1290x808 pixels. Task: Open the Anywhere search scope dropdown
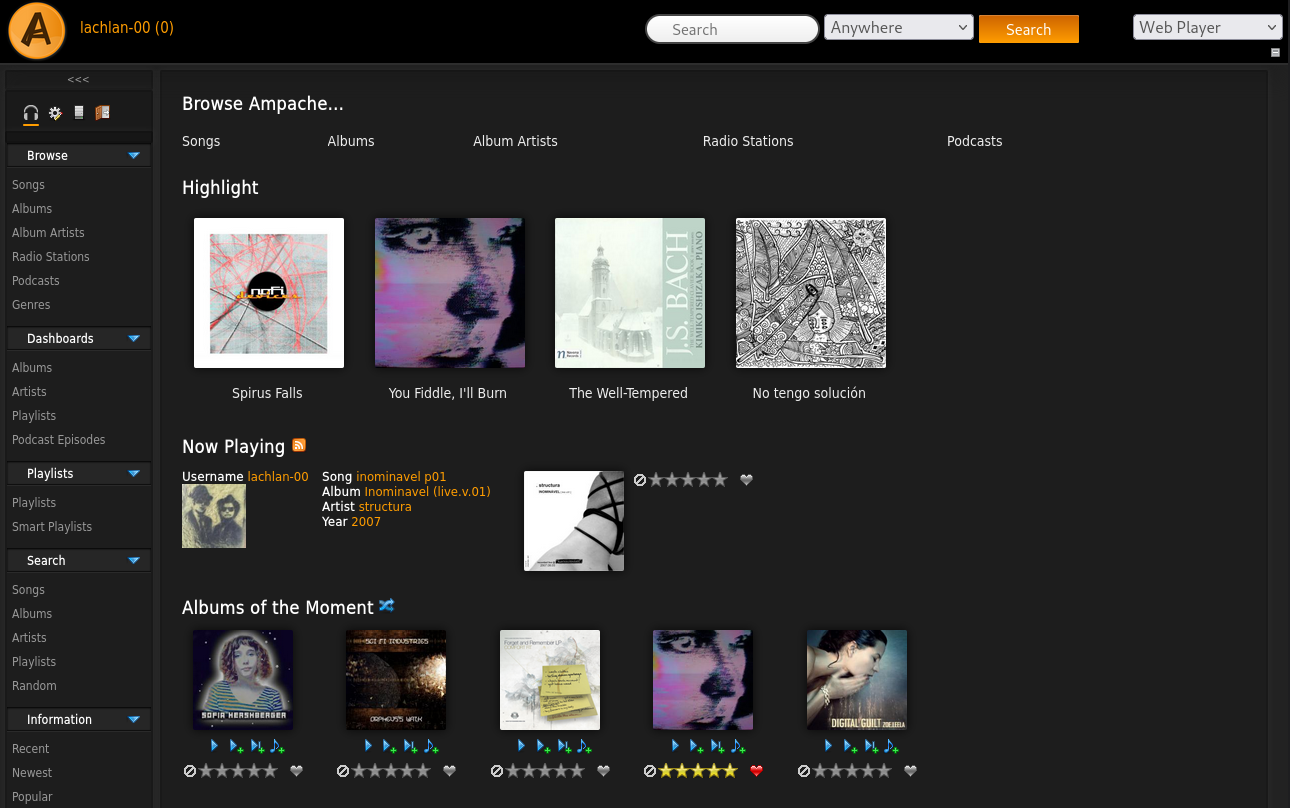pyautogui.click(x=897, y=28)
